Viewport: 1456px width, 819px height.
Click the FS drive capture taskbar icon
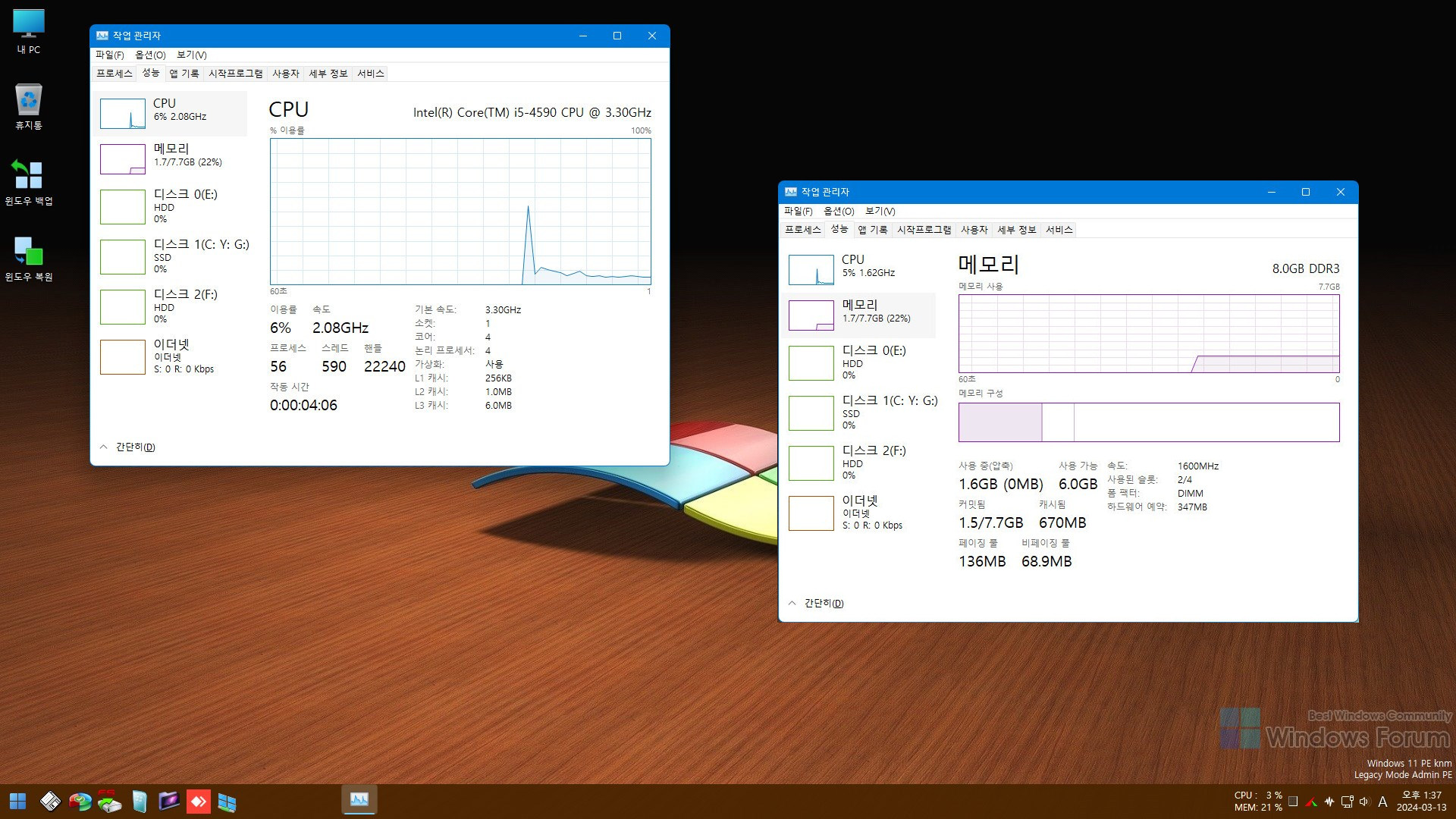(109, 802)
